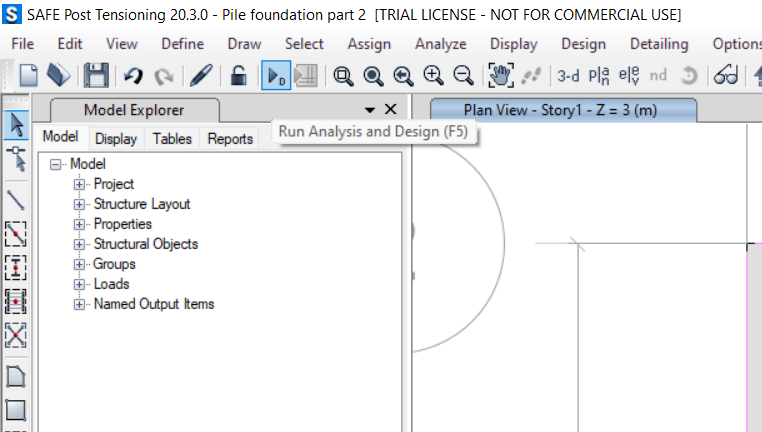The image size is (762, 432).
Task: Run Analysis and Design button
Action: pos(276,75)
